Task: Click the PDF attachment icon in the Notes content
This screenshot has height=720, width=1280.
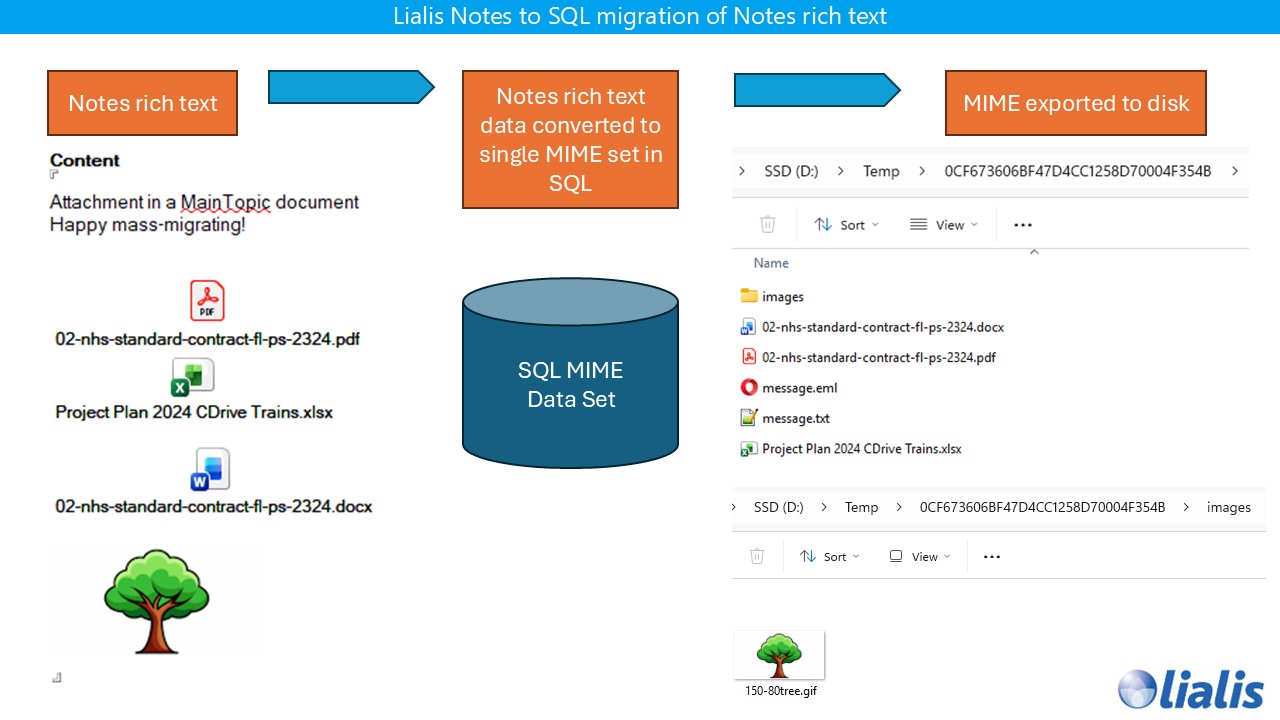Action: click(x=207, y=300)
